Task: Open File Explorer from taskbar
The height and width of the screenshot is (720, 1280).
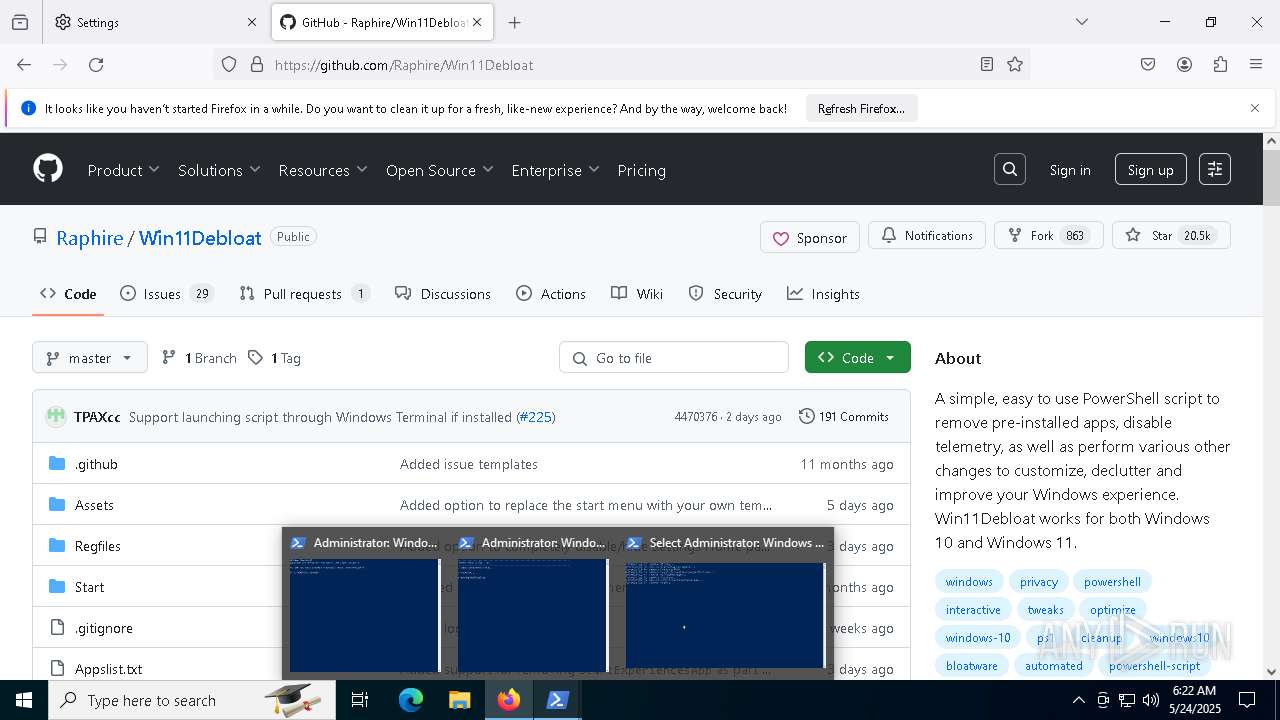Action: coord(459,700)
